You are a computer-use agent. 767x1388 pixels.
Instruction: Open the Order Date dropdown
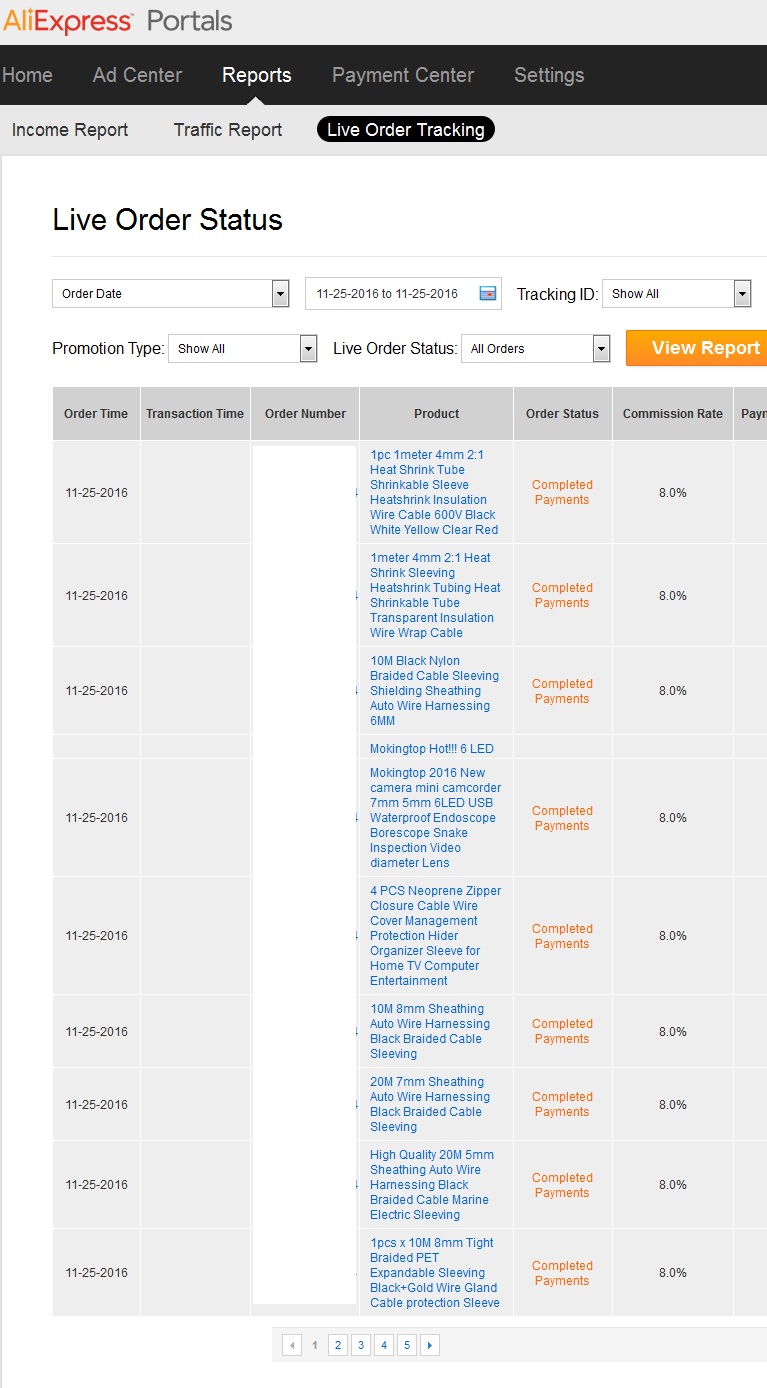[170, 293]
